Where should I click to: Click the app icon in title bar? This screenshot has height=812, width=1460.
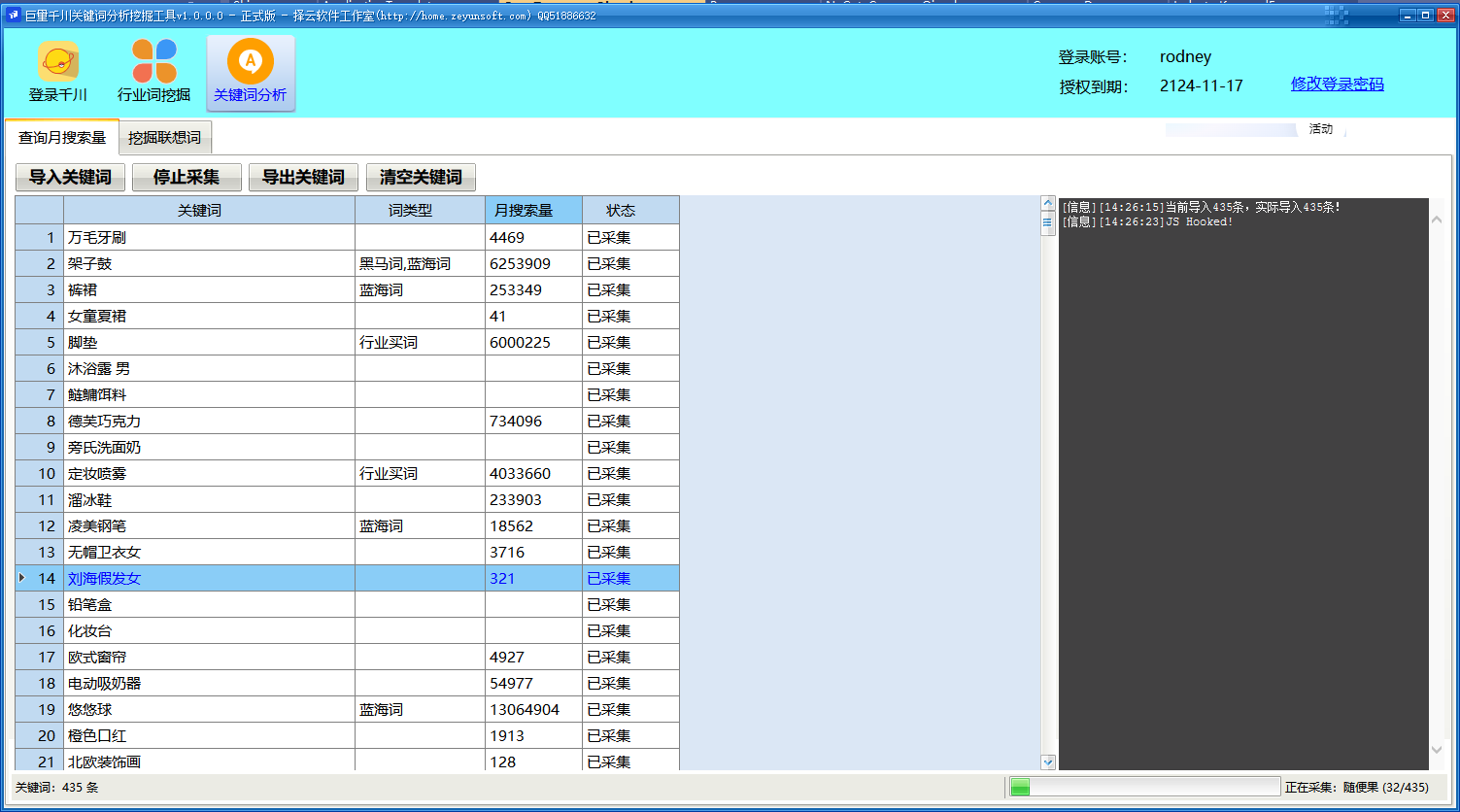coord(14,16)
